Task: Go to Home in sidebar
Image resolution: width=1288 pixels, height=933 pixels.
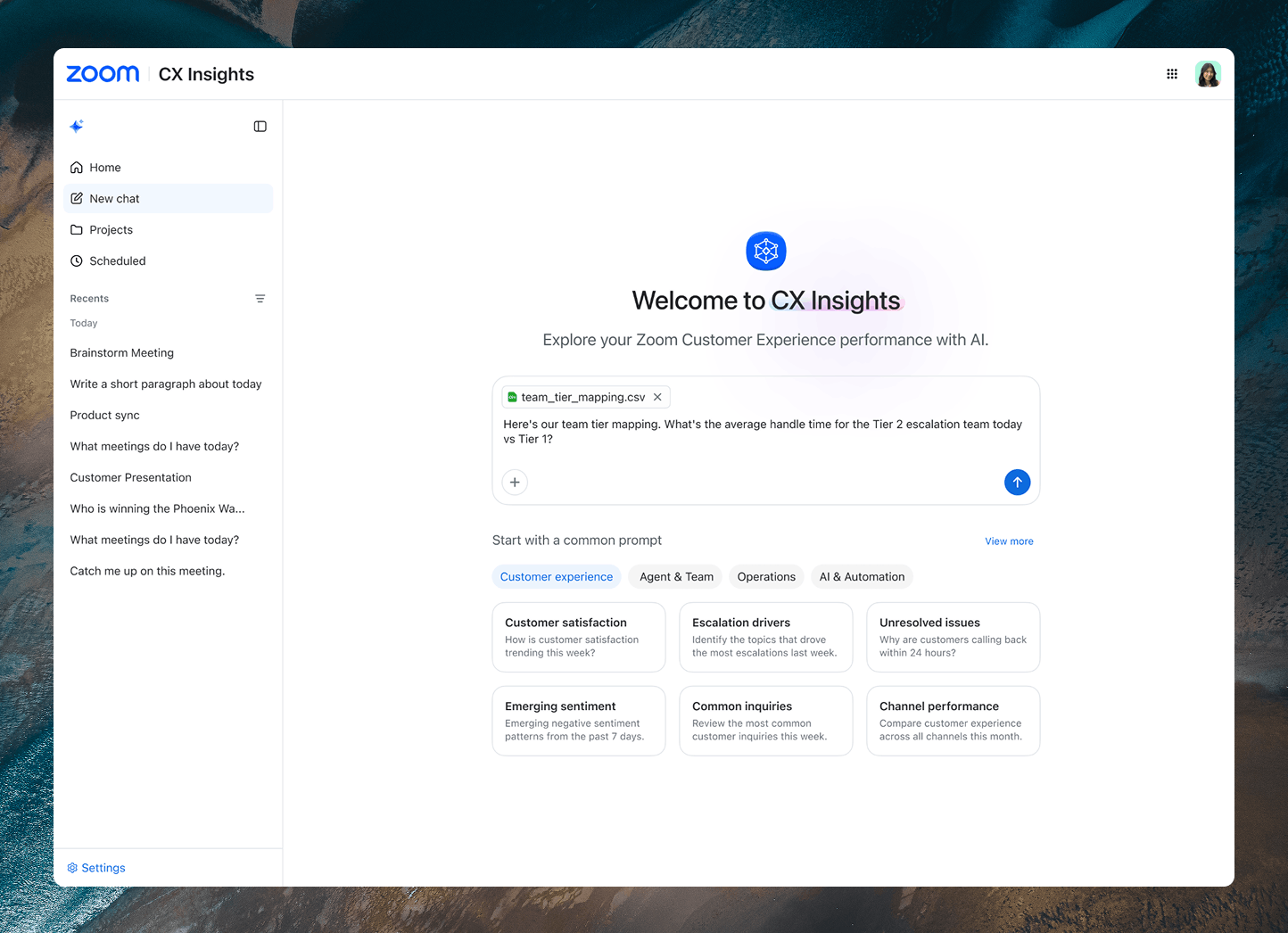Action: pyautogui.click(x=169, y=168)
